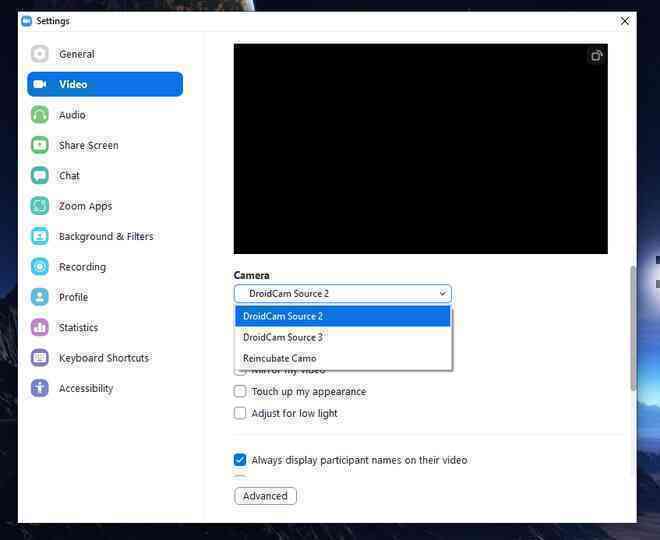
Task: Uncheck Always display participant names
Action: click(x=240, y=460)
